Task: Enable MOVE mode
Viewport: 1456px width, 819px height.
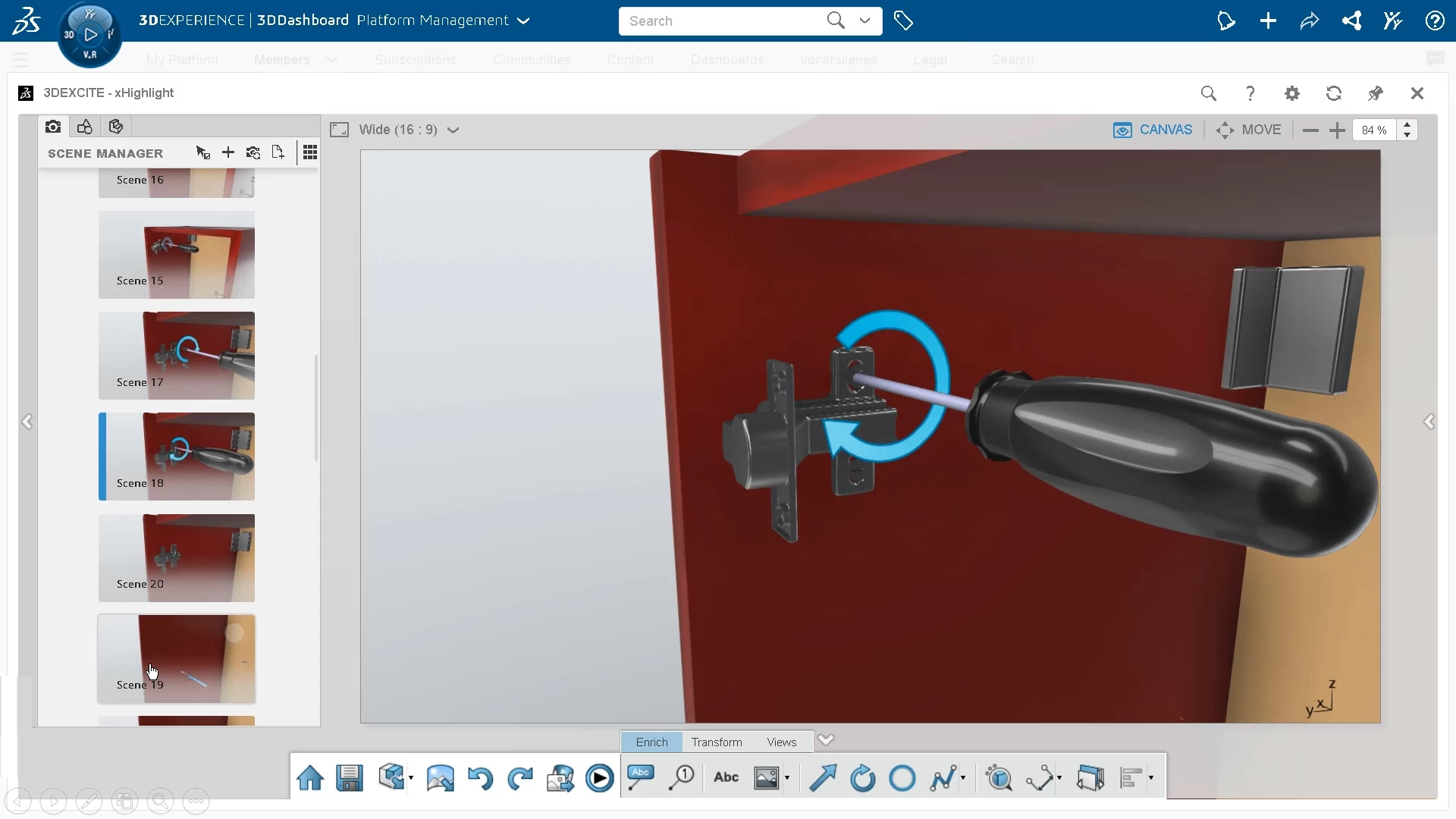Action: point(1248,130)
